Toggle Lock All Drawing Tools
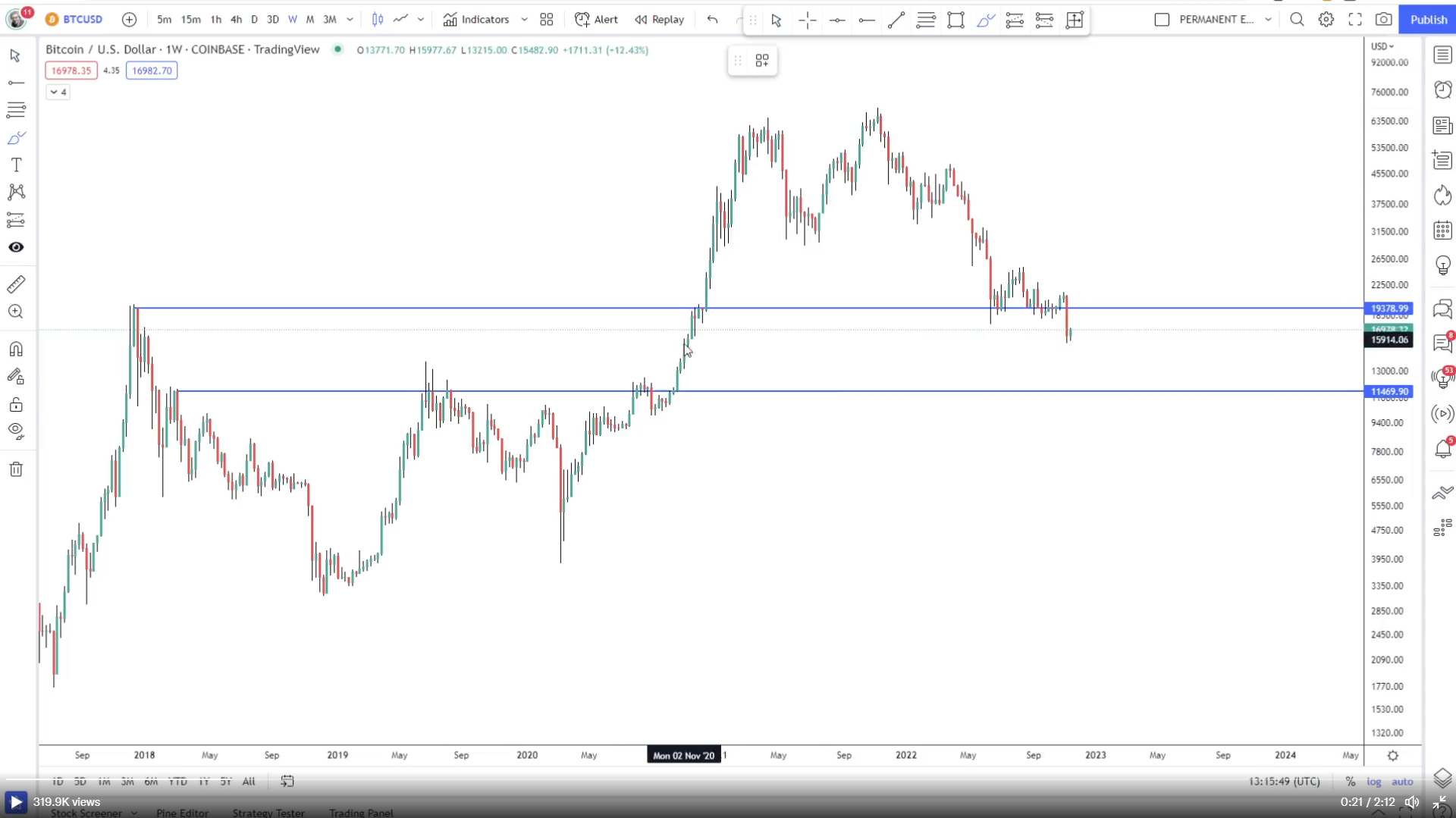The width and height of the screenshot is (1456, 818). point(16,404)
